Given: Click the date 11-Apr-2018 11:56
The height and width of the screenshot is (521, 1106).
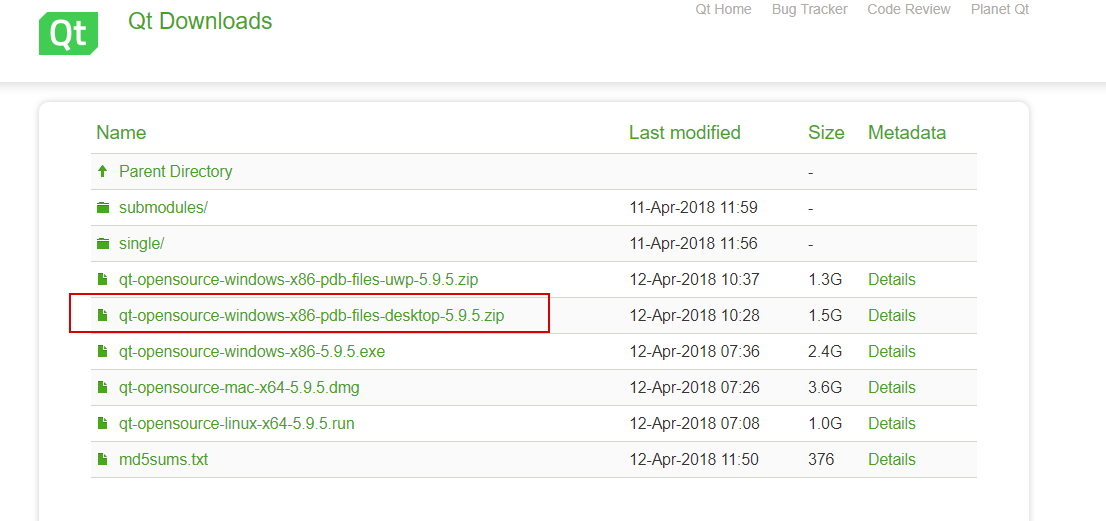Looking at the screenshot, I should pos(693,244).
